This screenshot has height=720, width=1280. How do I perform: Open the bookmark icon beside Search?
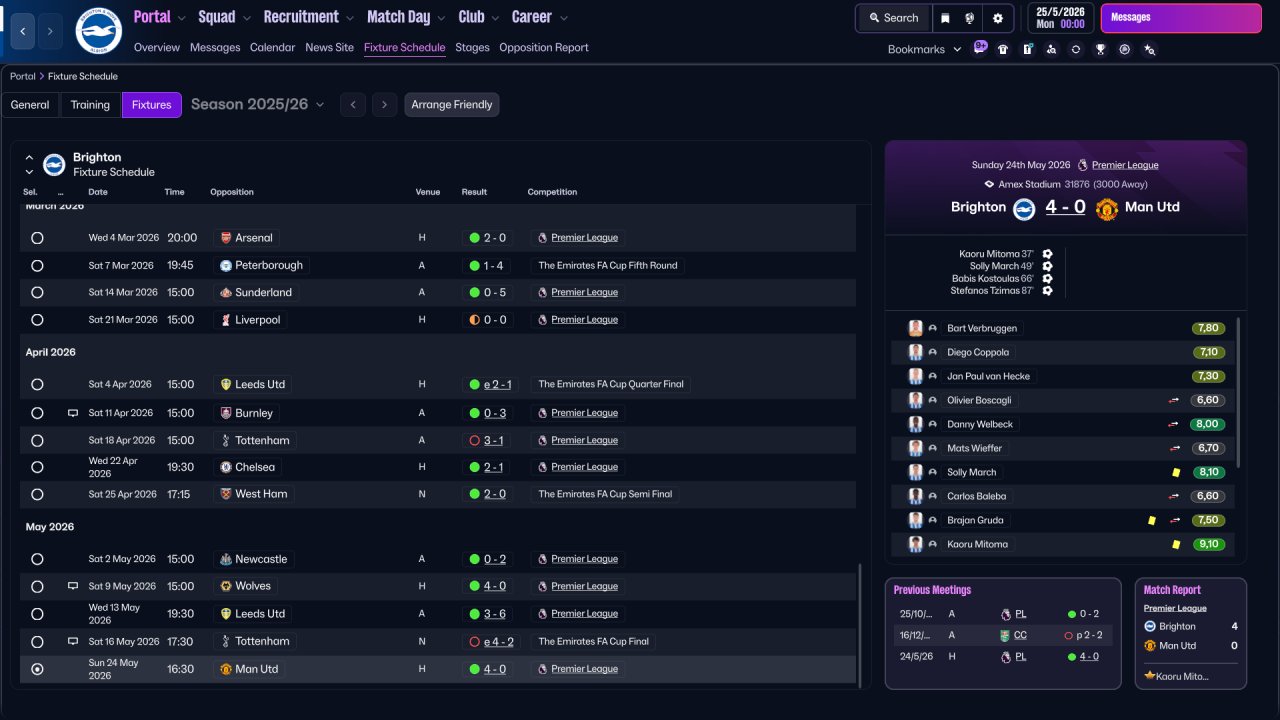[945, 18]
